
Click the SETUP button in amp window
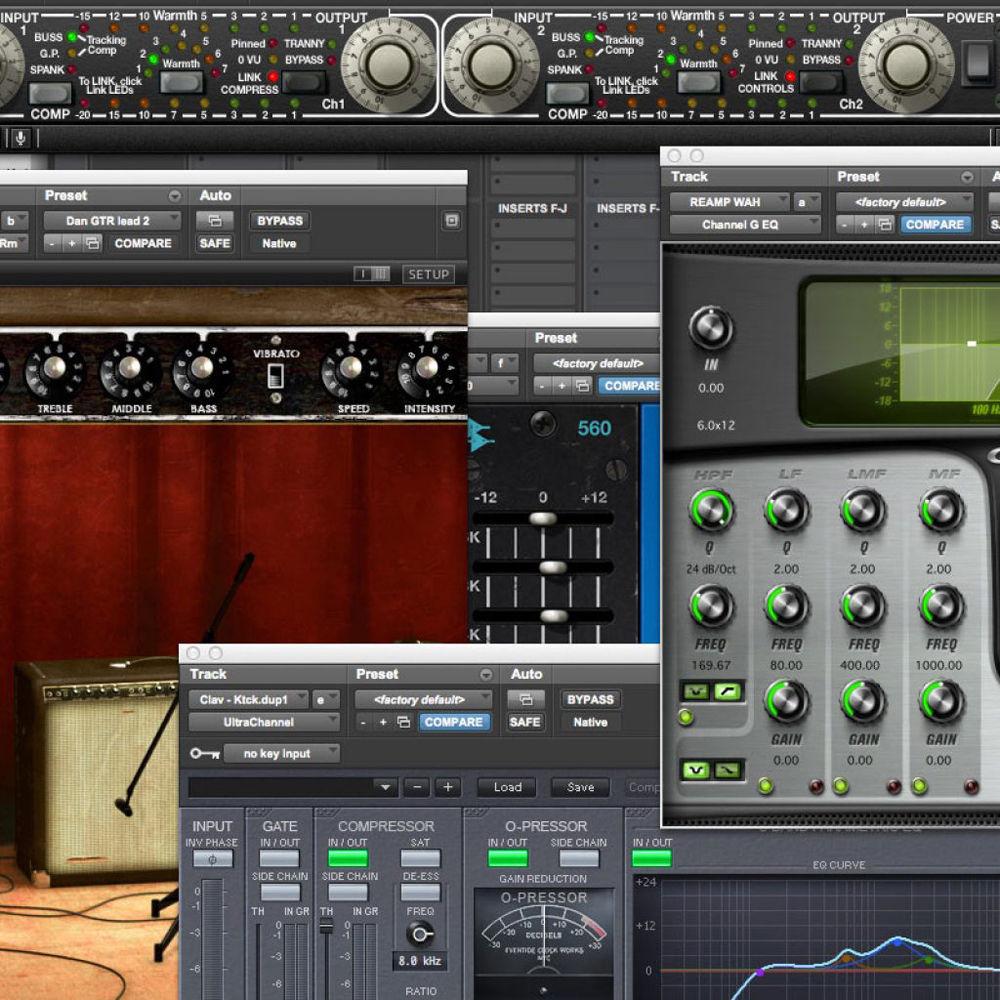coord(428,274)
